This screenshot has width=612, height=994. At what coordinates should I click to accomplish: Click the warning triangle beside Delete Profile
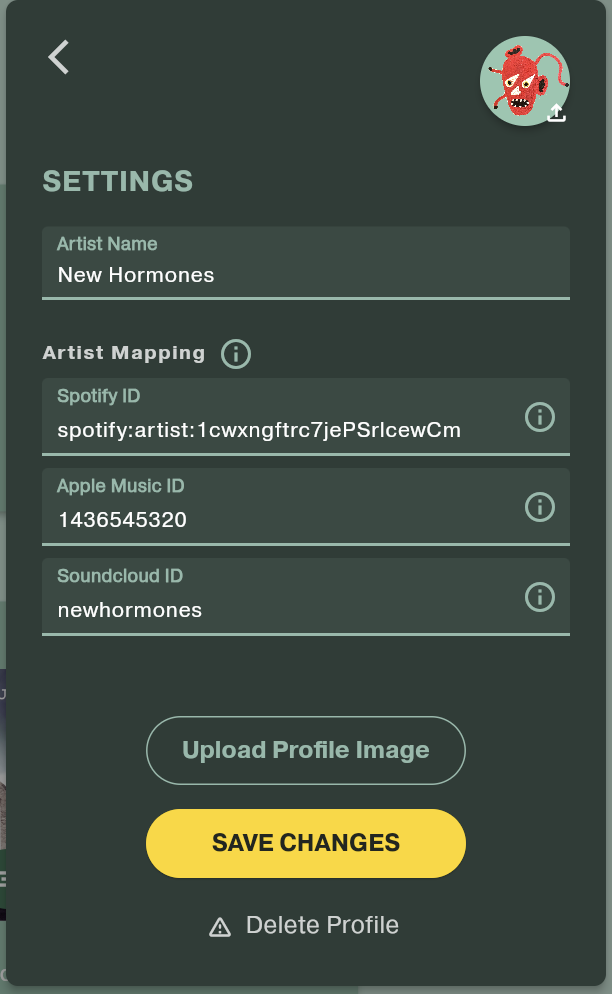point(220,927)
